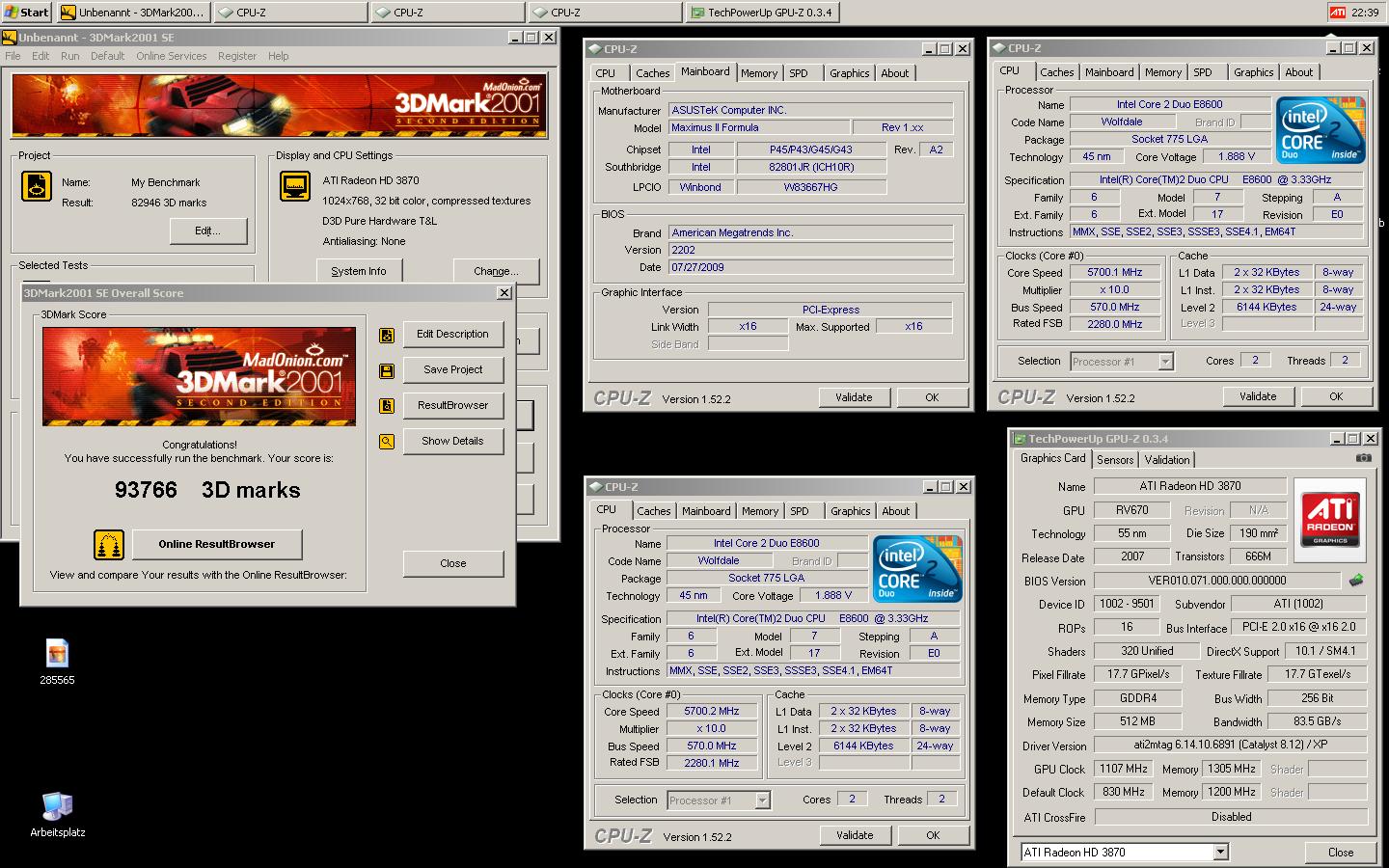Click Validate in bottom CPU-Z window
Screen dimensions: 1389x868
tap(855, 835)
